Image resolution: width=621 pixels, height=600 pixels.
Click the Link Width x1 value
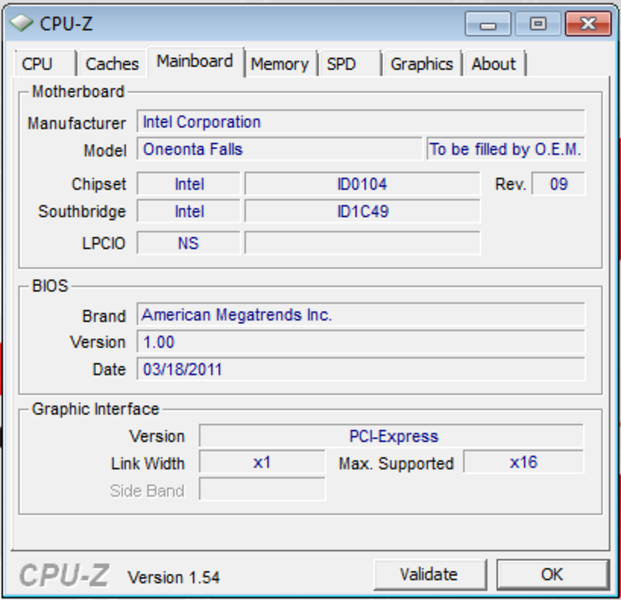coord(262,462)
